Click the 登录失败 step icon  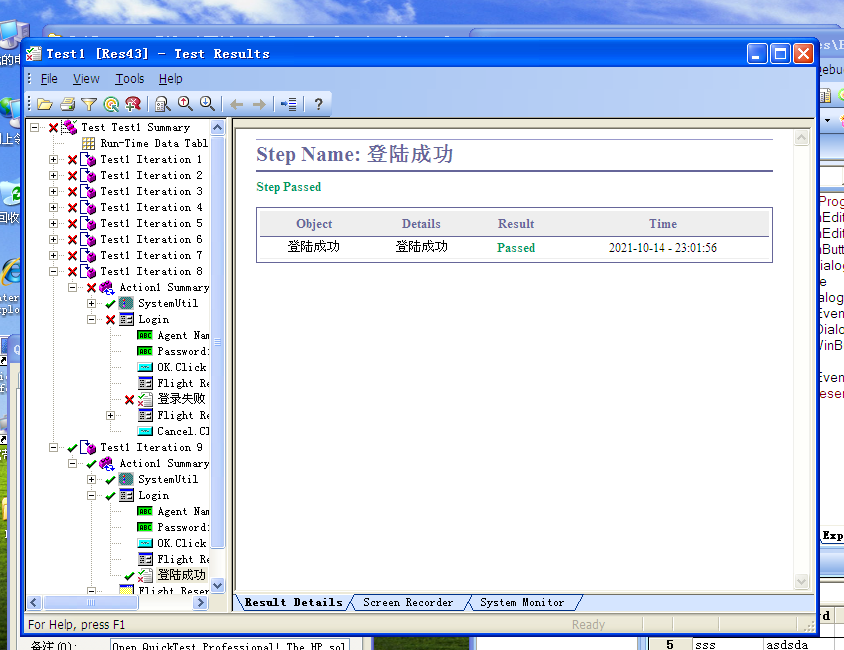click(x=145, y=399)
